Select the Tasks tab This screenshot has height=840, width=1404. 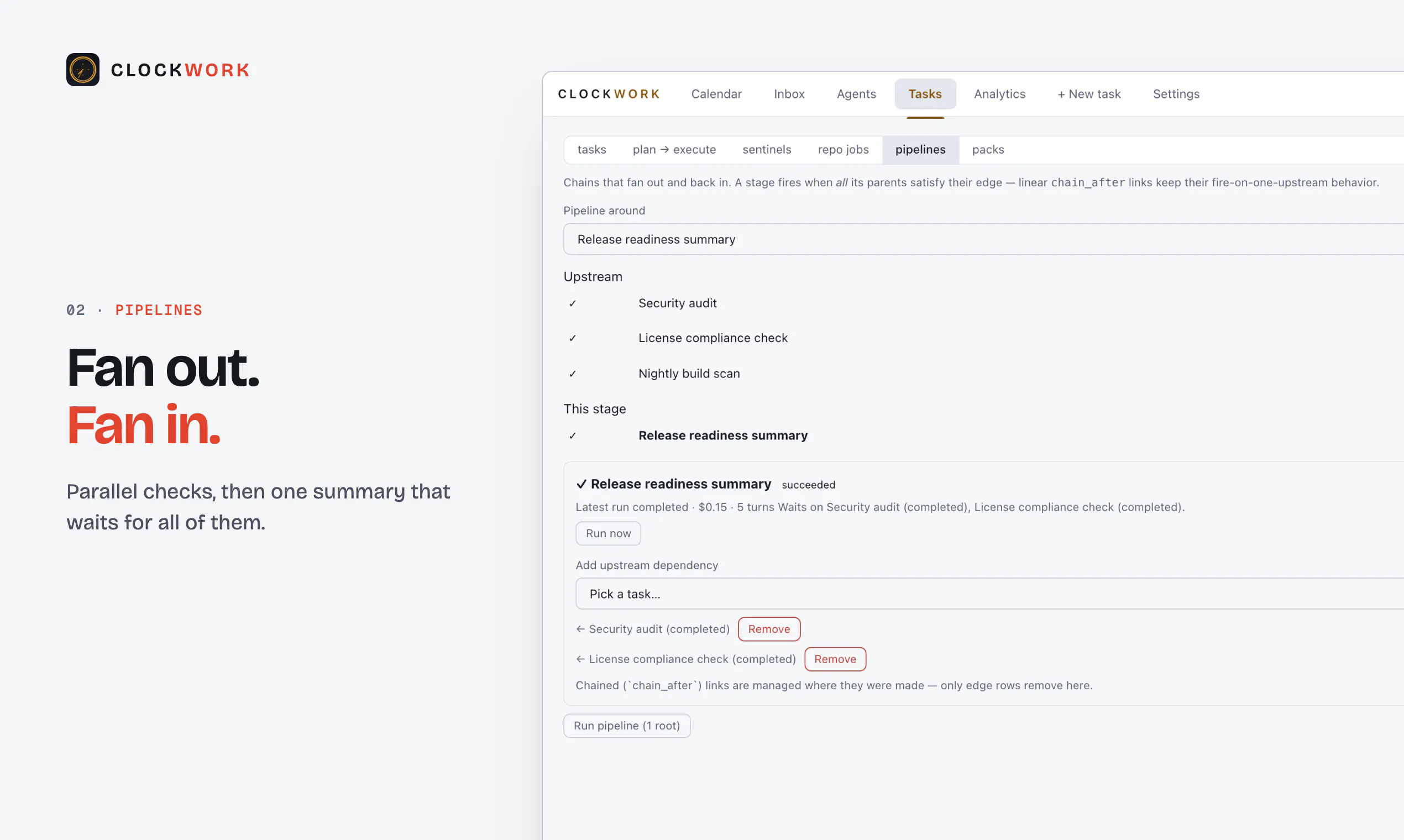925,94
